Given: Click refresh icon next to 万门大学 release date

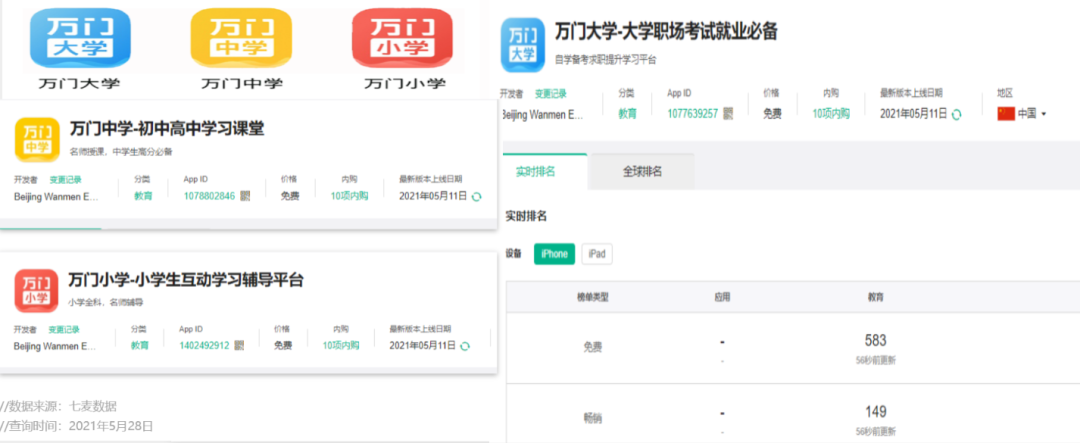Looking at the screenshot, I should (x=957, y=114).
